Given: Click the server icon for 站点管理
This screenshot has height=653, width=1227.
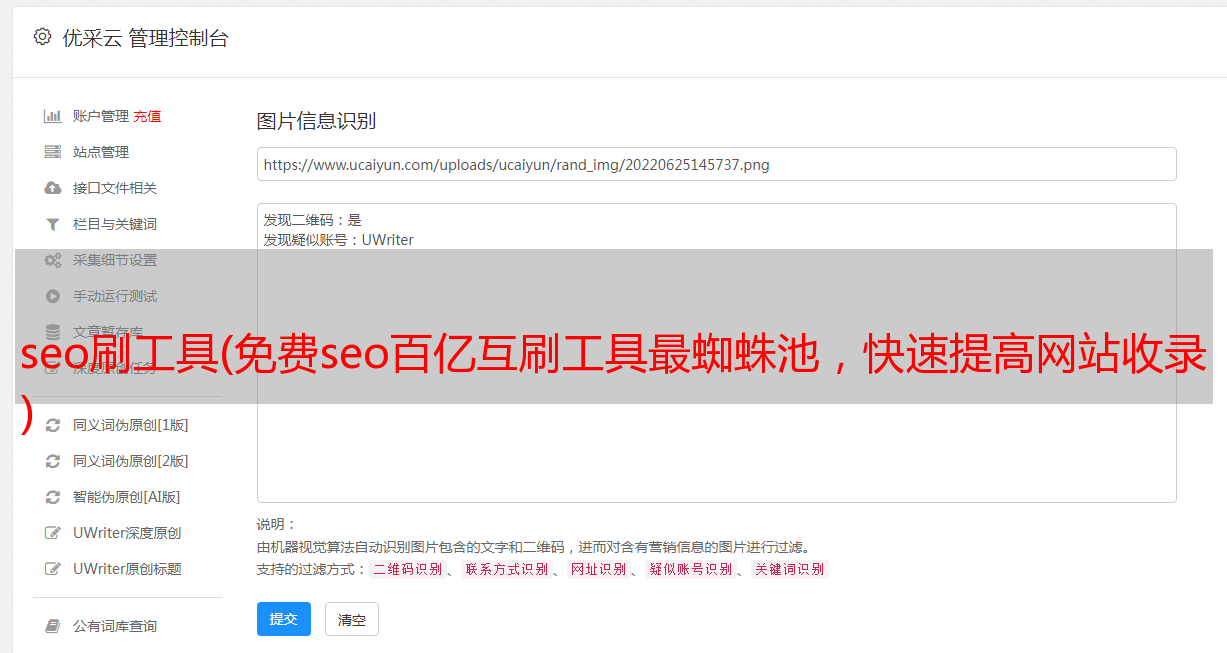Looking at the screenshot, I should [x=53, y=152].
